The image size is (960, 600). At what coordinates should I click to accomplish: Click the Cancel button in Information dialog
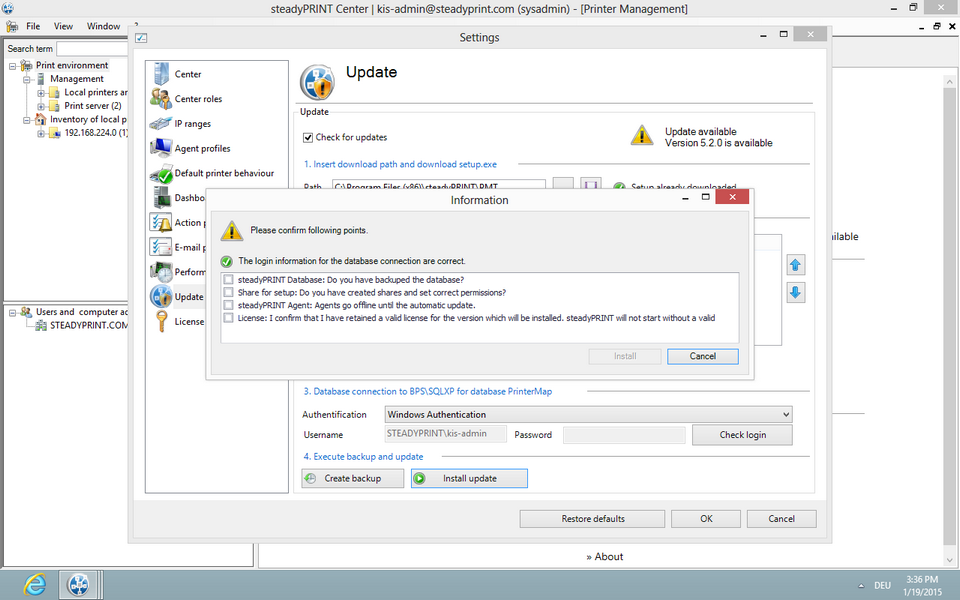click(x=703, y=356)
